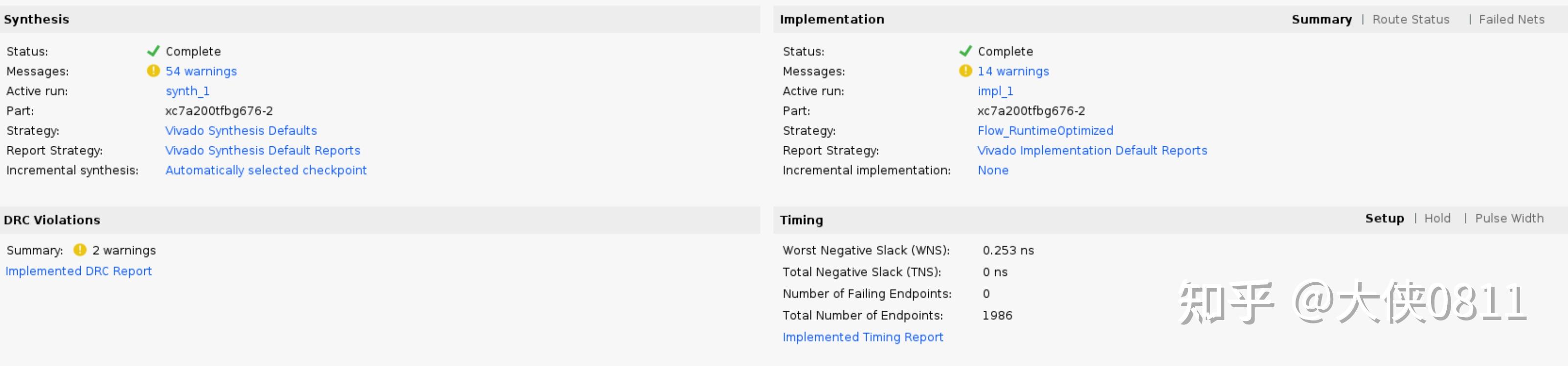Switch to the Route Status tab
Viewport: 1568px width, 366px height.
tap(1411, 20)
